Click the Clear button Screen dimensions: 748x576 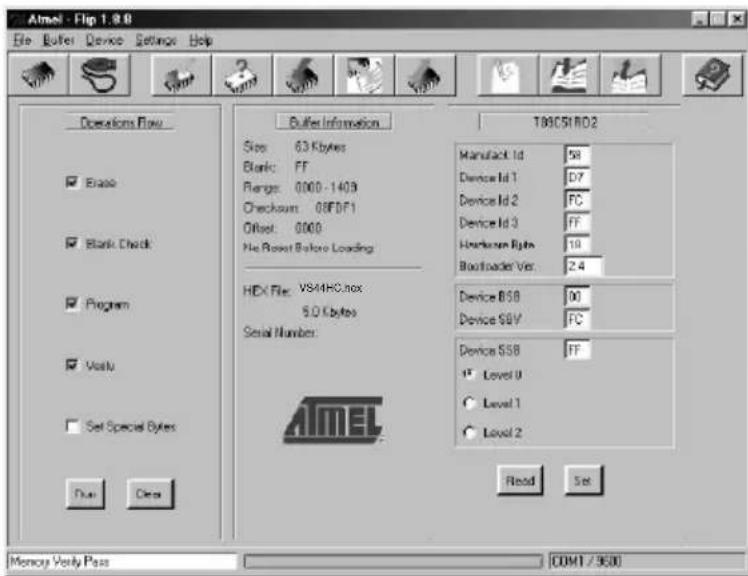(x=150, y=493)
